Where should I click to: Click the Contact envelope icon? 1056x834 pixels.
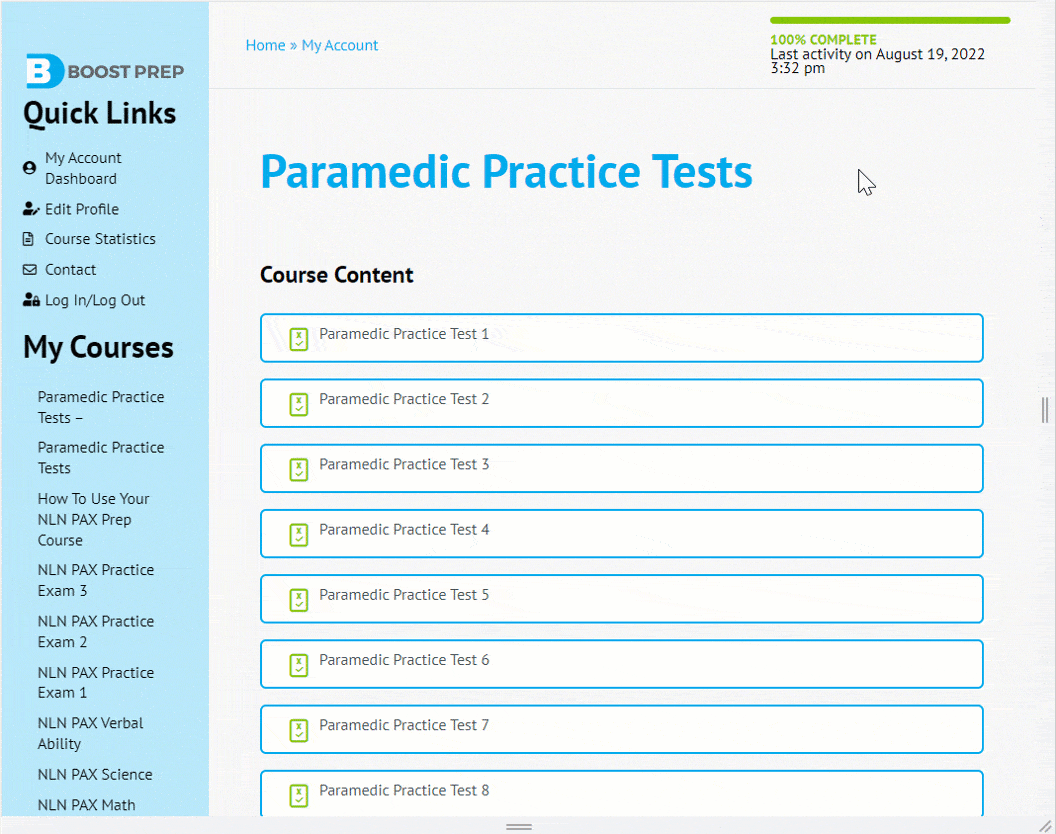click(x=30, y=269)
